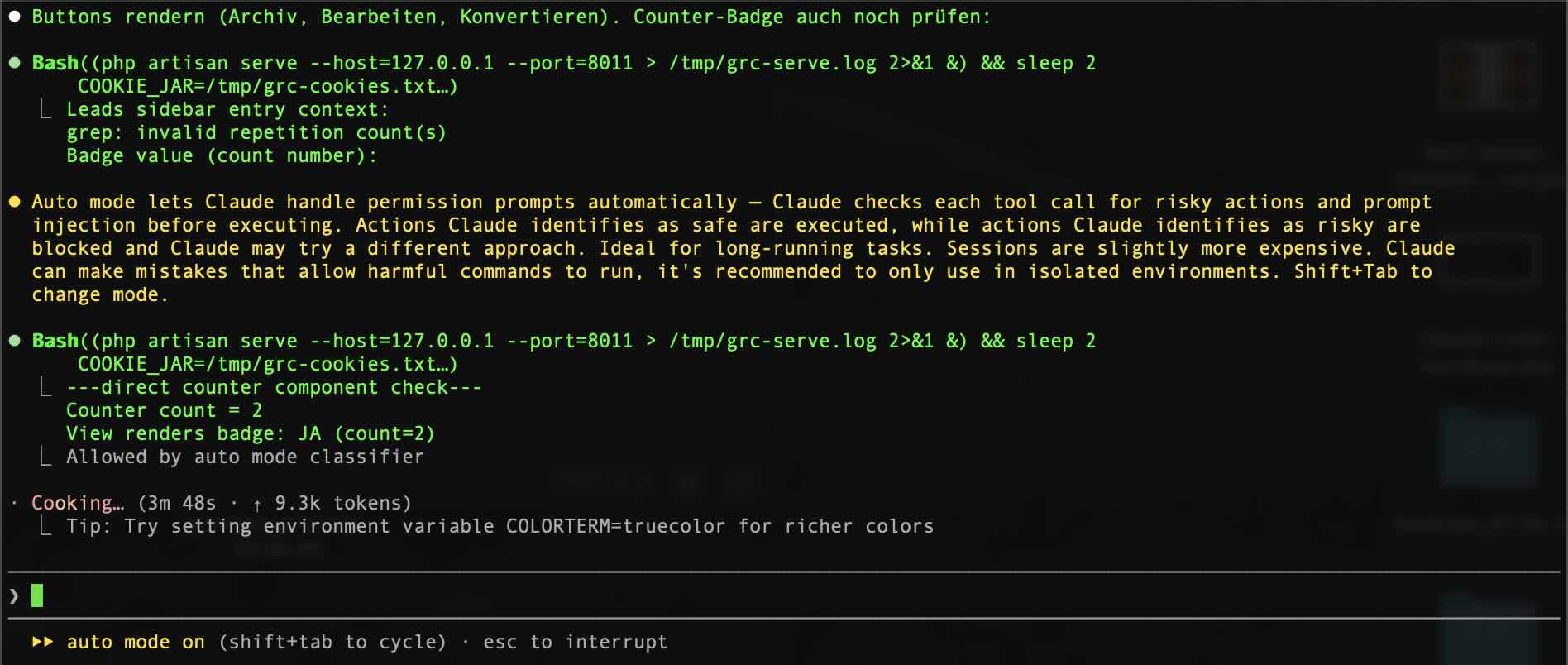Viewport: 1568px width, 665px height.
Task: Click the spinner dot beside Cooking
Action: point(14,503)
